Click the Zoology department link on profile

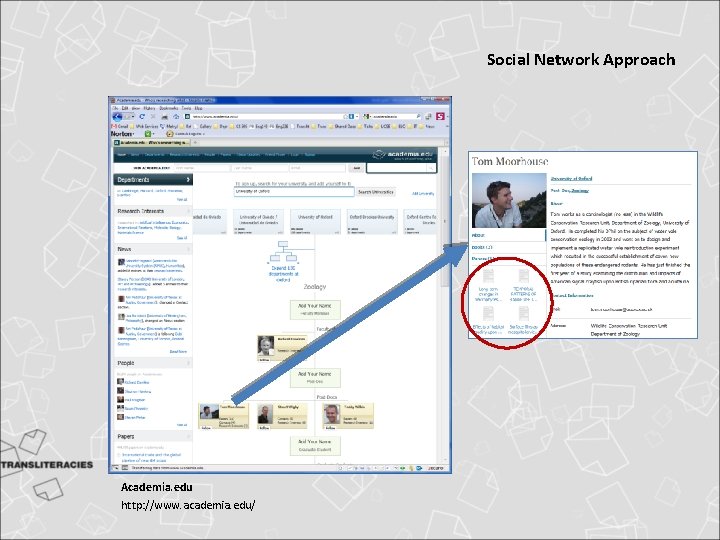tap(580, 191)
